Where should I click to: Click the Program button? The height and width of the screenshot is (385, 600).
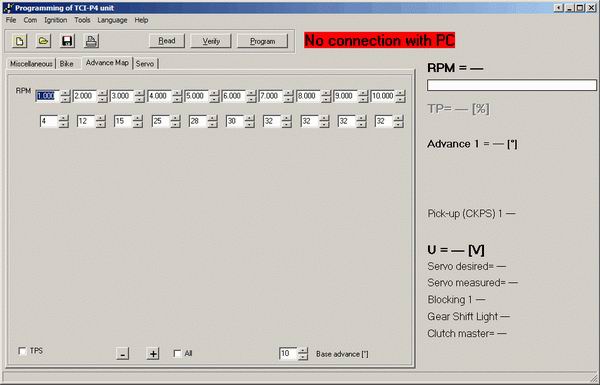(x=262, y=41)
